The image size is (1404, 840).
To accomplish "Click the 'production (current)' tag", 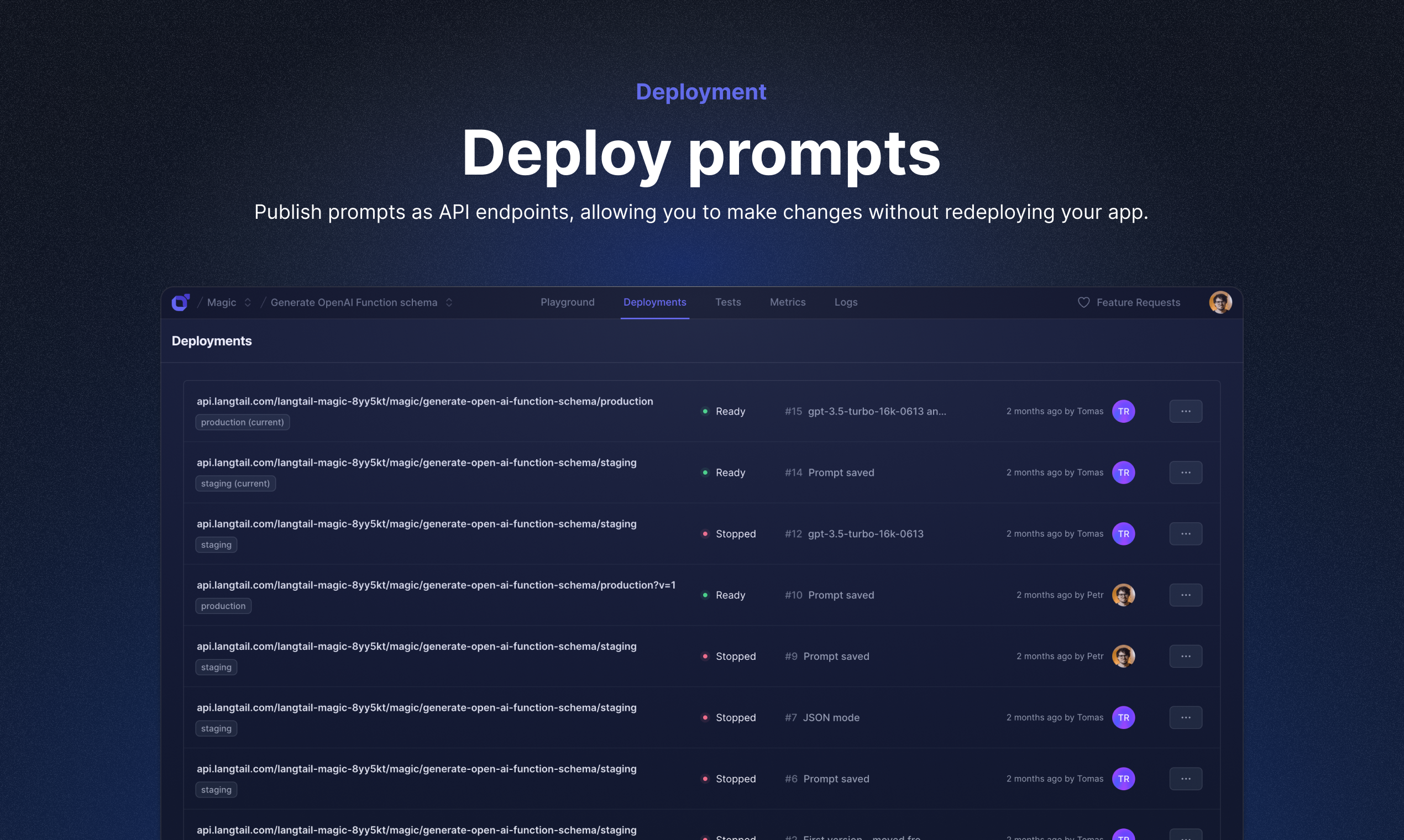I will [242, 422].
